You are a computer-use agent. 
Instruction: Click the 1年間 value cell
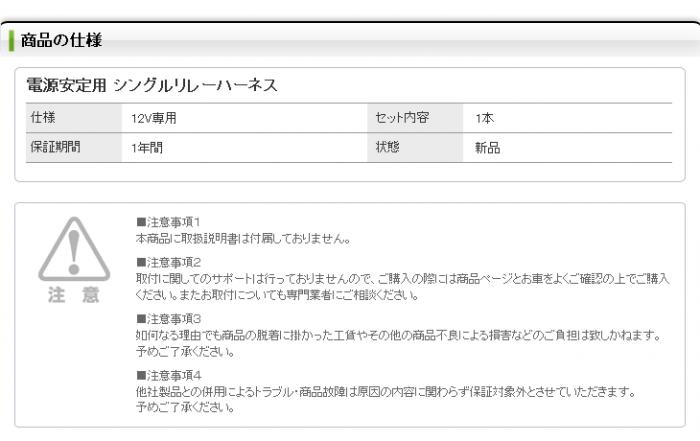[244, 148]
